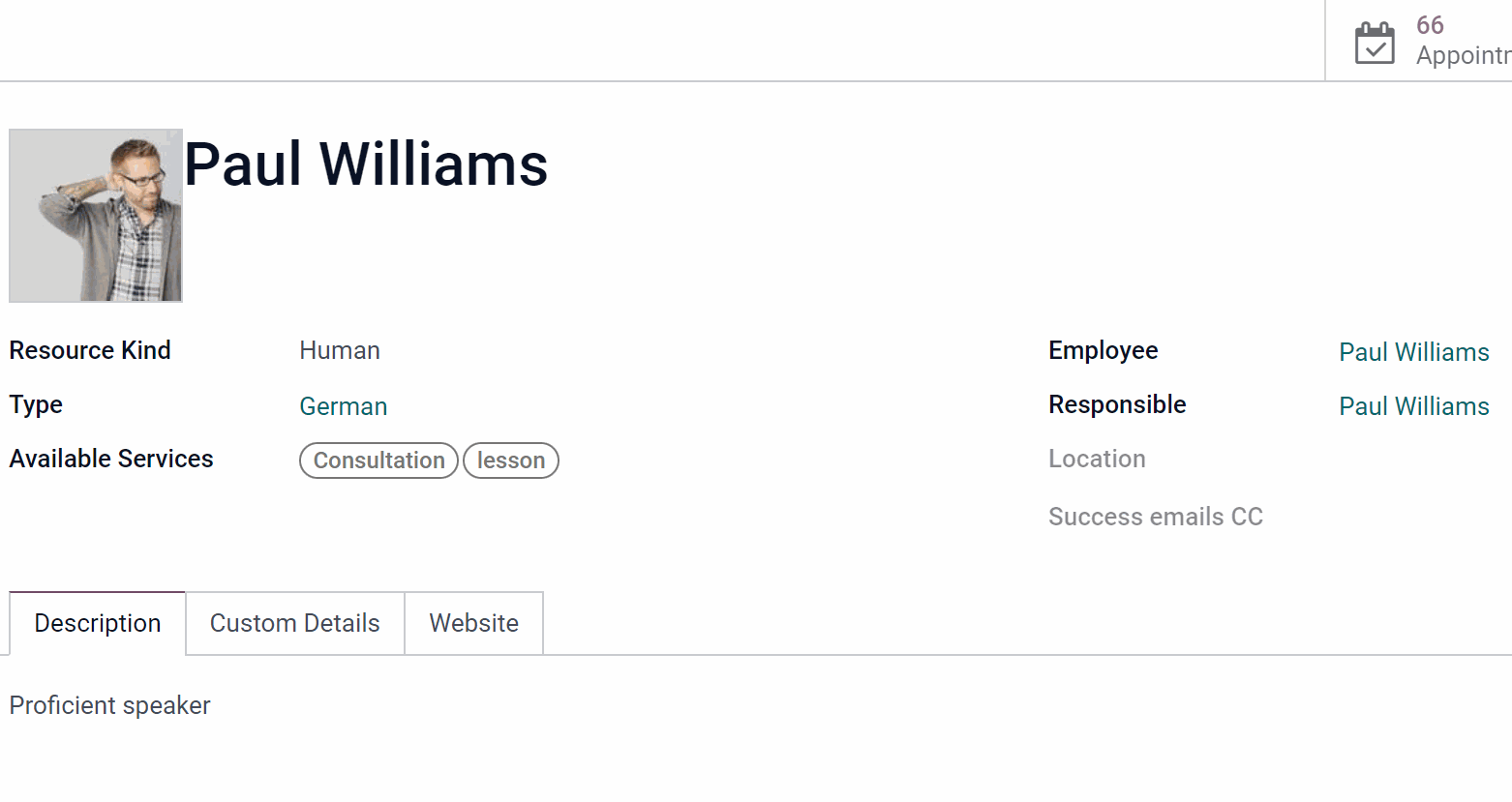Open Responsible Paul Williams link
This screenshot has width=1512, height=802.
(1414, 406)
